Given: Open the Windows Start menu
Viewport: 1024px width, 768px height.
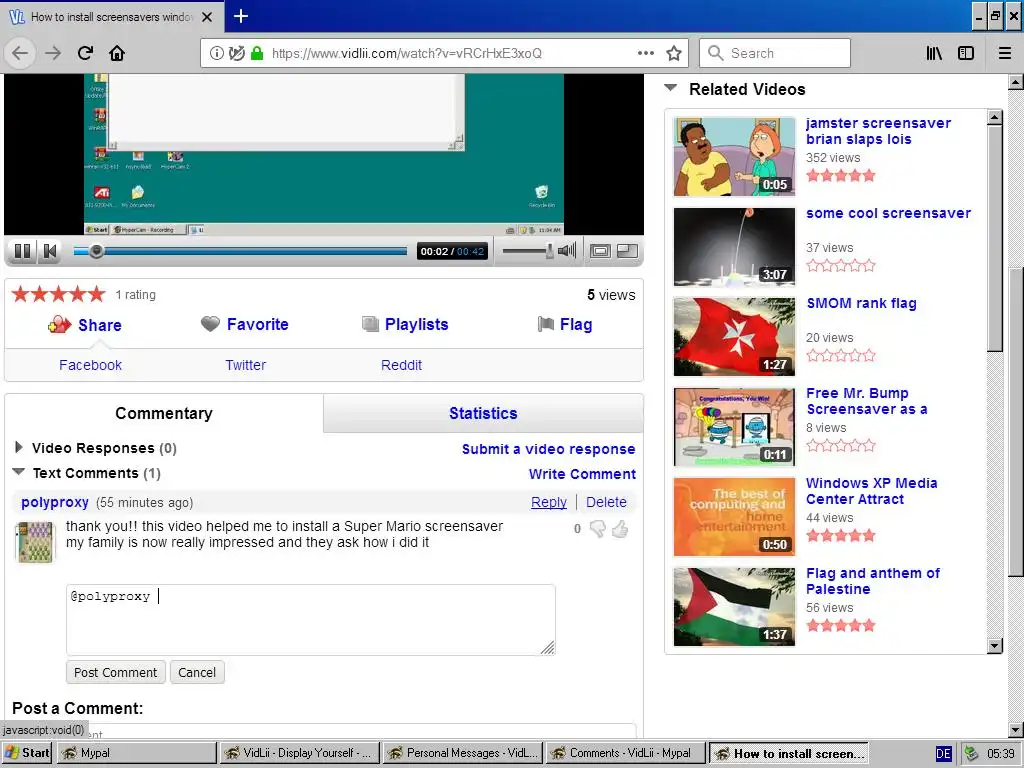Looking at the screenshot, I should point(27,753).
